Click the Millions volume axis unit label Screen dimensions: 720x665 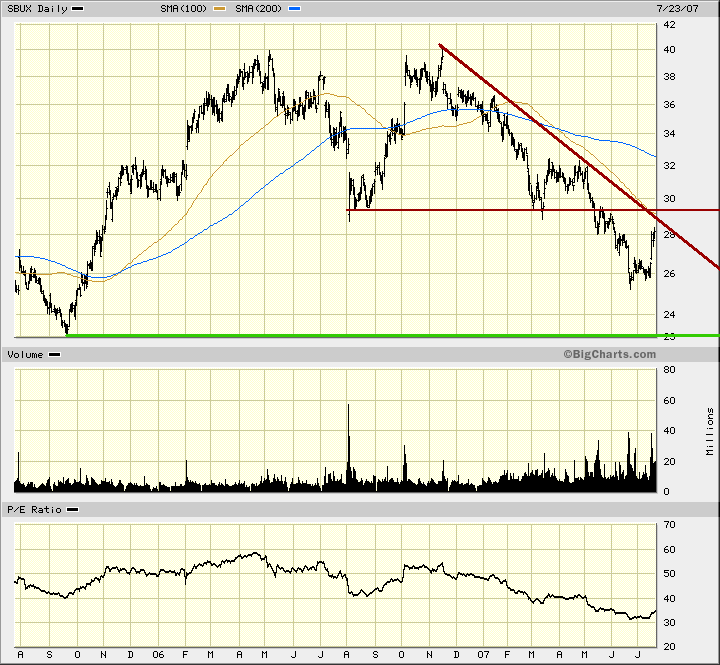point(710,431)
